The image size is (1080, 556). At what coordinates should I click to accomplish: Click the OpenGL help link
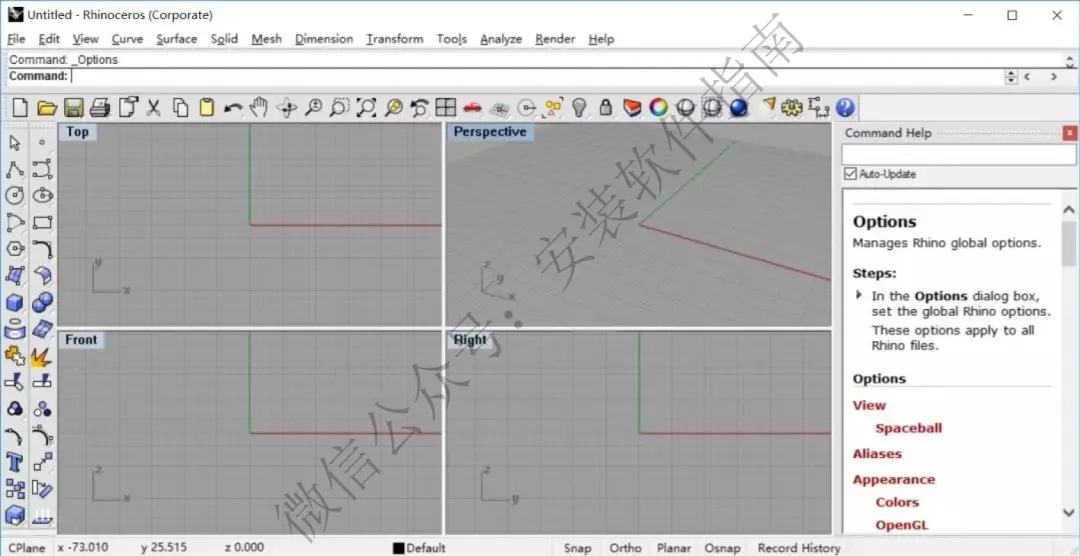coord(902,525)
